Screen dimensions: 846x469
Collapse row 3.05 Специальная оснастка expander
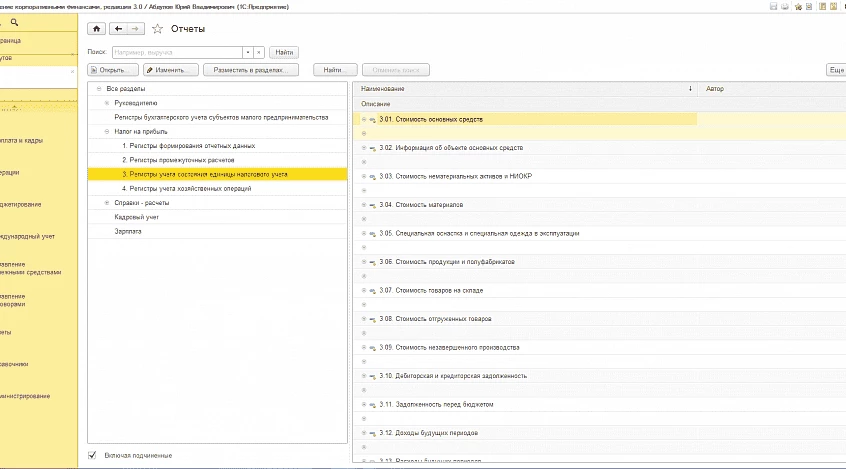[x=364, y=233]
